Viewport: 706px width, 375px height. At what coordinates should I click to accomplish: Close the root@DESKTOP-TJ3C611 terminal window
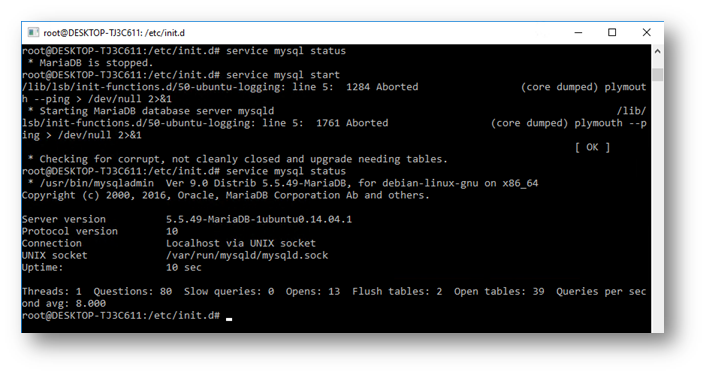(x=647, y=32)
